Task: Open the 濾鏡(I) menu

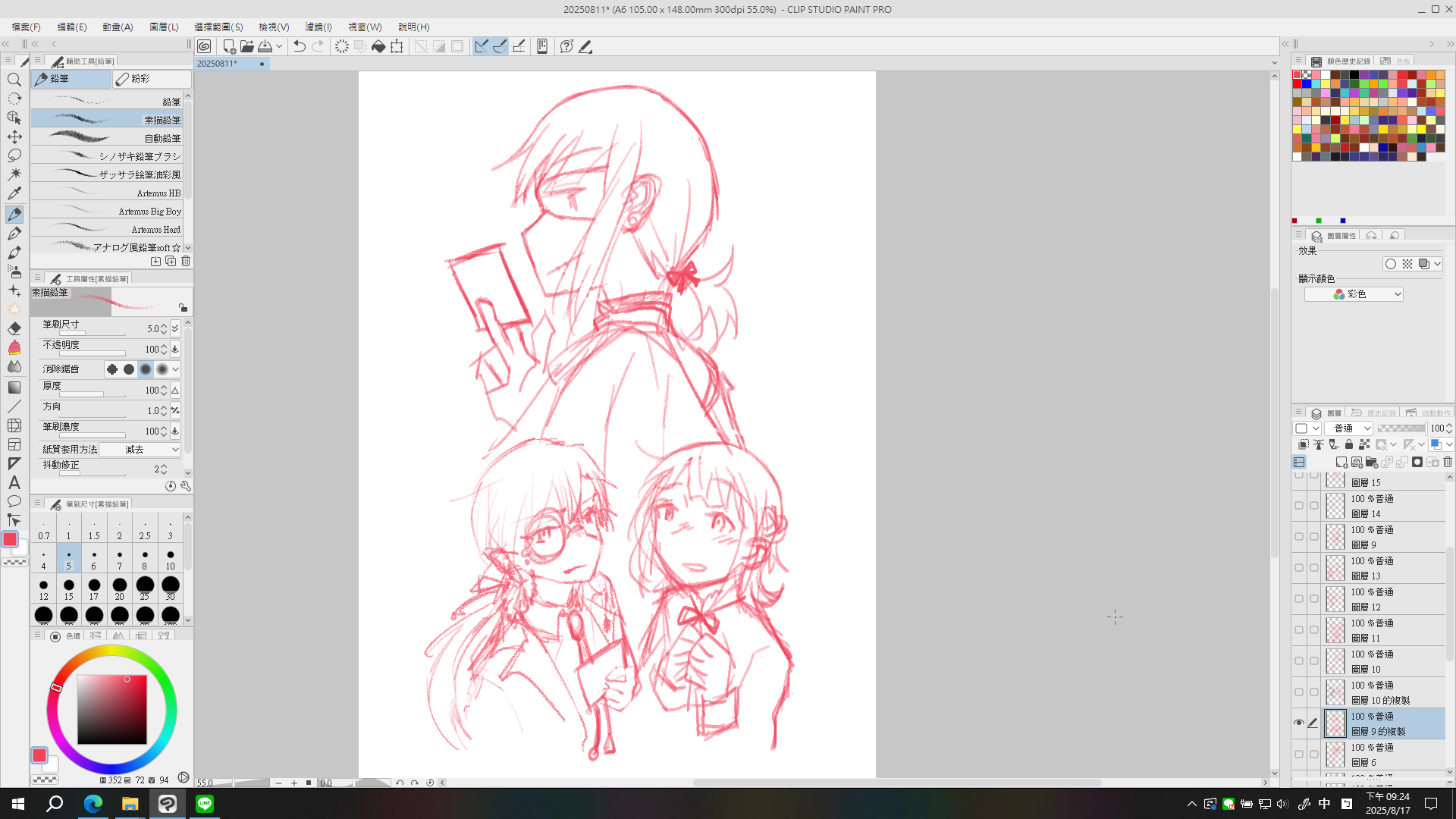Action: click(x=318, y=27)
